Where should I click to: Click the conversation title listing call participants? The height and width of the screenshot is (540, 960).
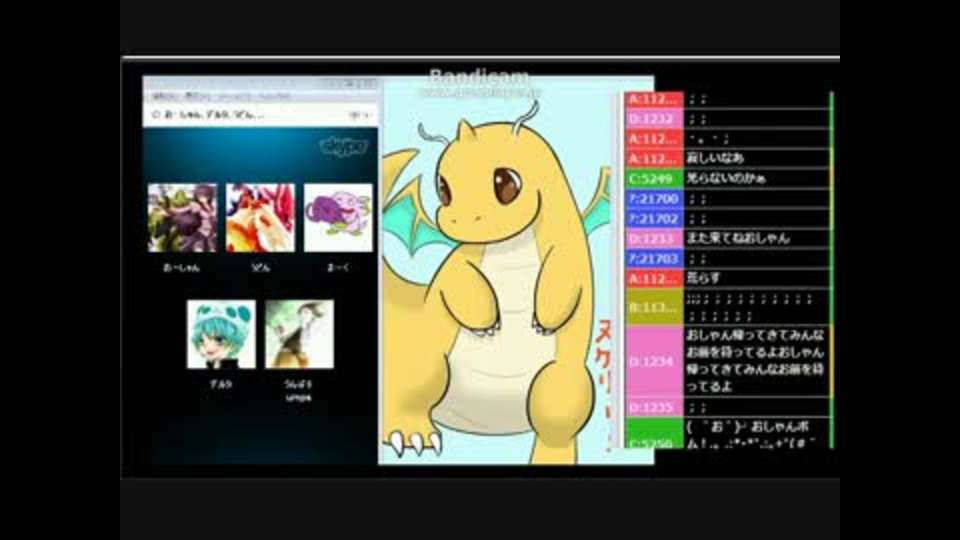click(x=214, y=114)
